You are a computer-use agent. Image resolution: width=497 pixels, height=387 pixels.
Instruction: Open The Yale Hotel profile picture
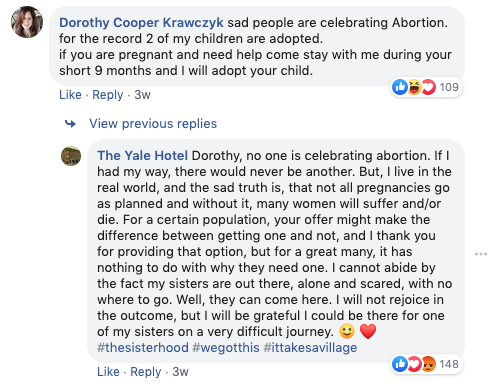pyautogui.click(x=71, y=156)
